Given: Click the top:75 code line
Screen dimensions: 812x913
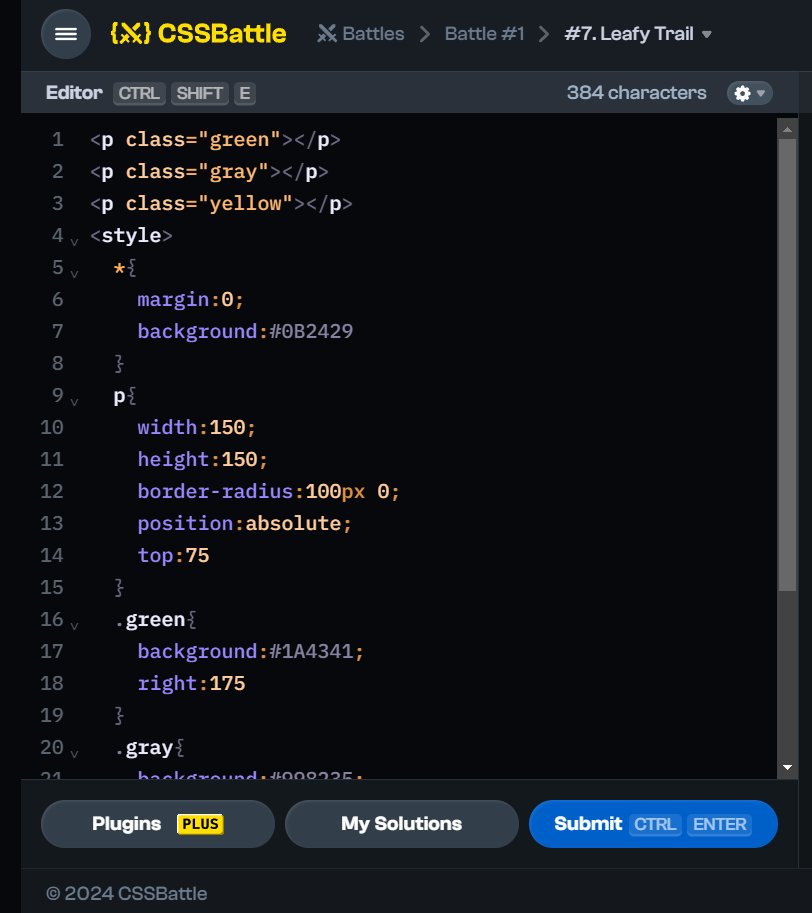Looking at the screenshot, I should click(x=173, y=556).
